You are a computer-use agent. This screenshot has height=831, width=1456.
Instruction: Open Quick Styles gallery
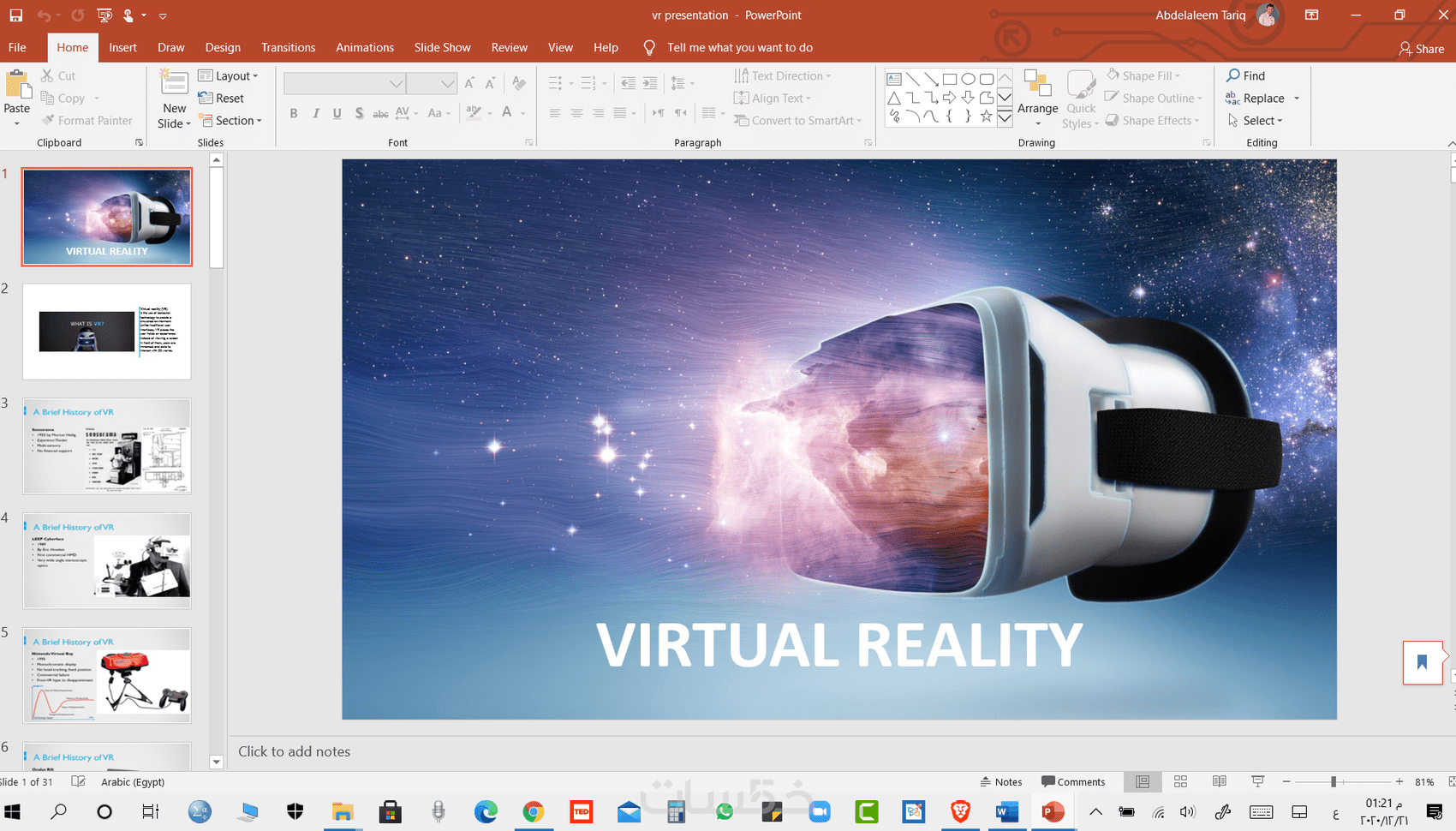[x=1081, y=99]
